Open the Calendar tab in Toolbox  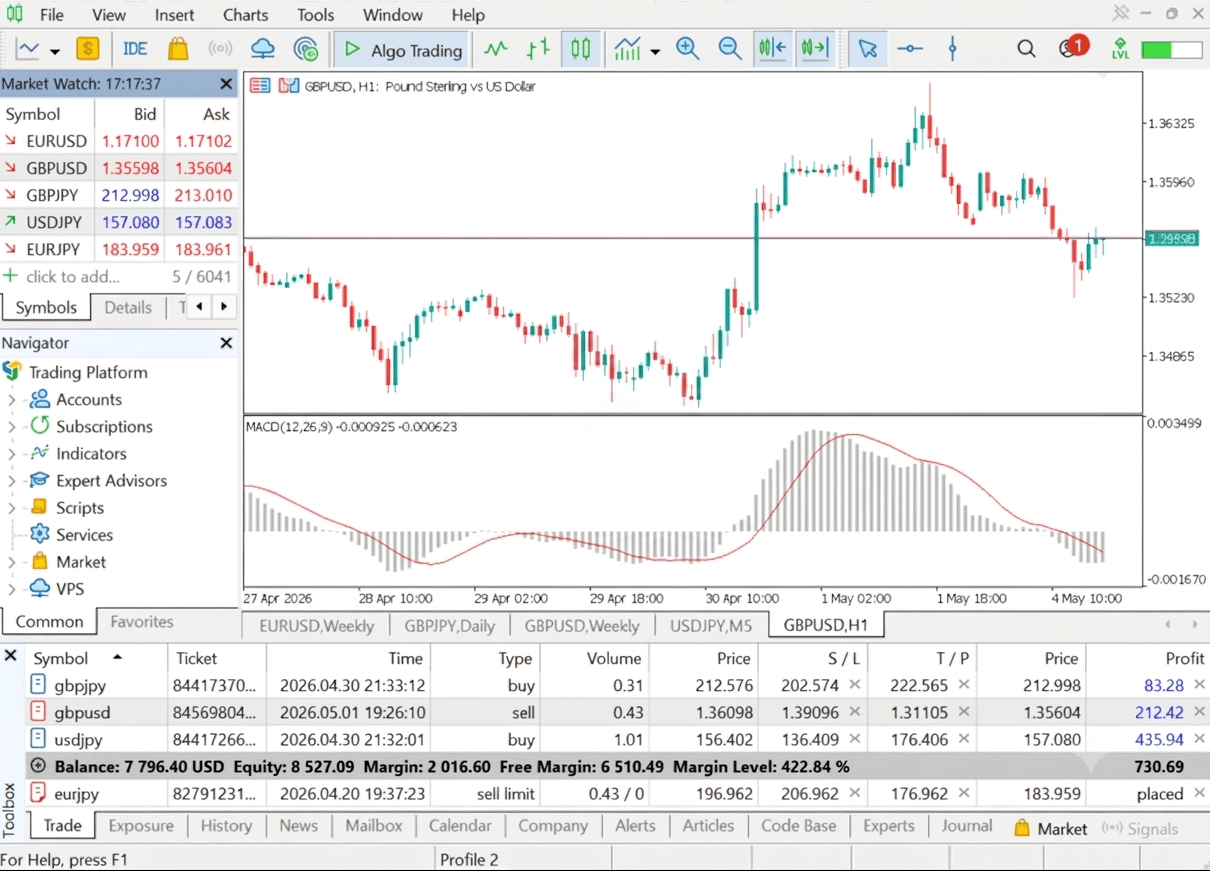460,826
